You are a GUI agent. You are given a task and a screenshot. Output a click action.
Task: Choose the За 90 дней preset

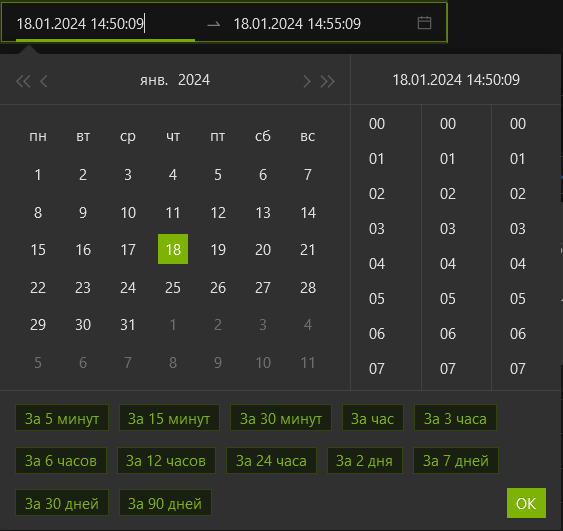click(165, 503)
